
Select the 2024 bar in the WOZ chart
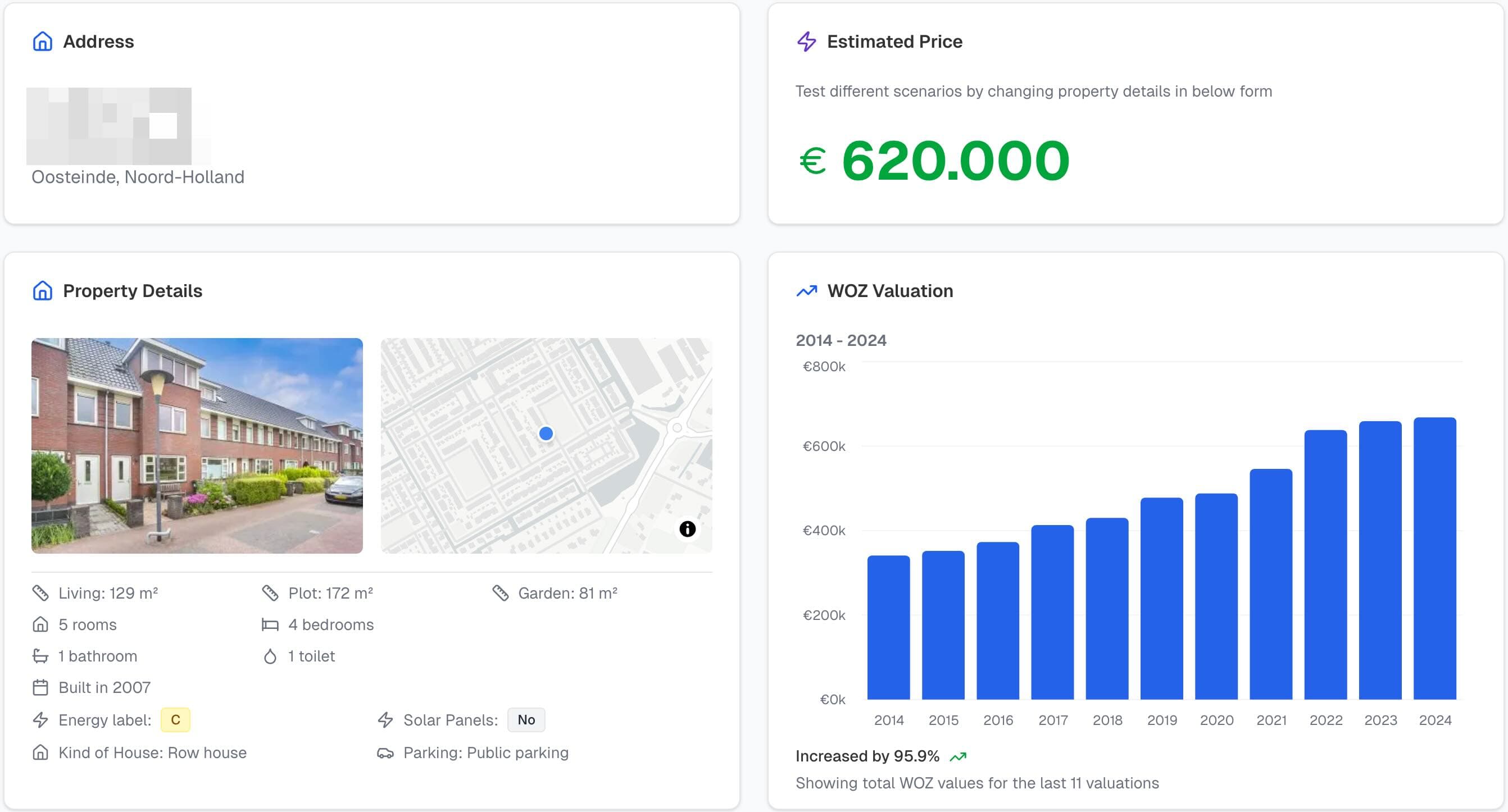pos(1436,556)
